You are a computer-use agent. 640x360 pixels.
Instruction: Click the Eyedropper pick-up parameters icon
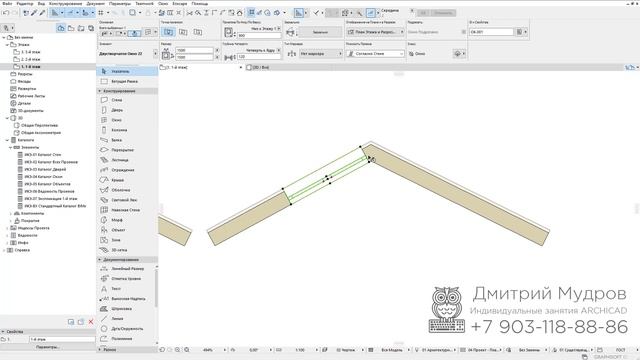[34, 13]
